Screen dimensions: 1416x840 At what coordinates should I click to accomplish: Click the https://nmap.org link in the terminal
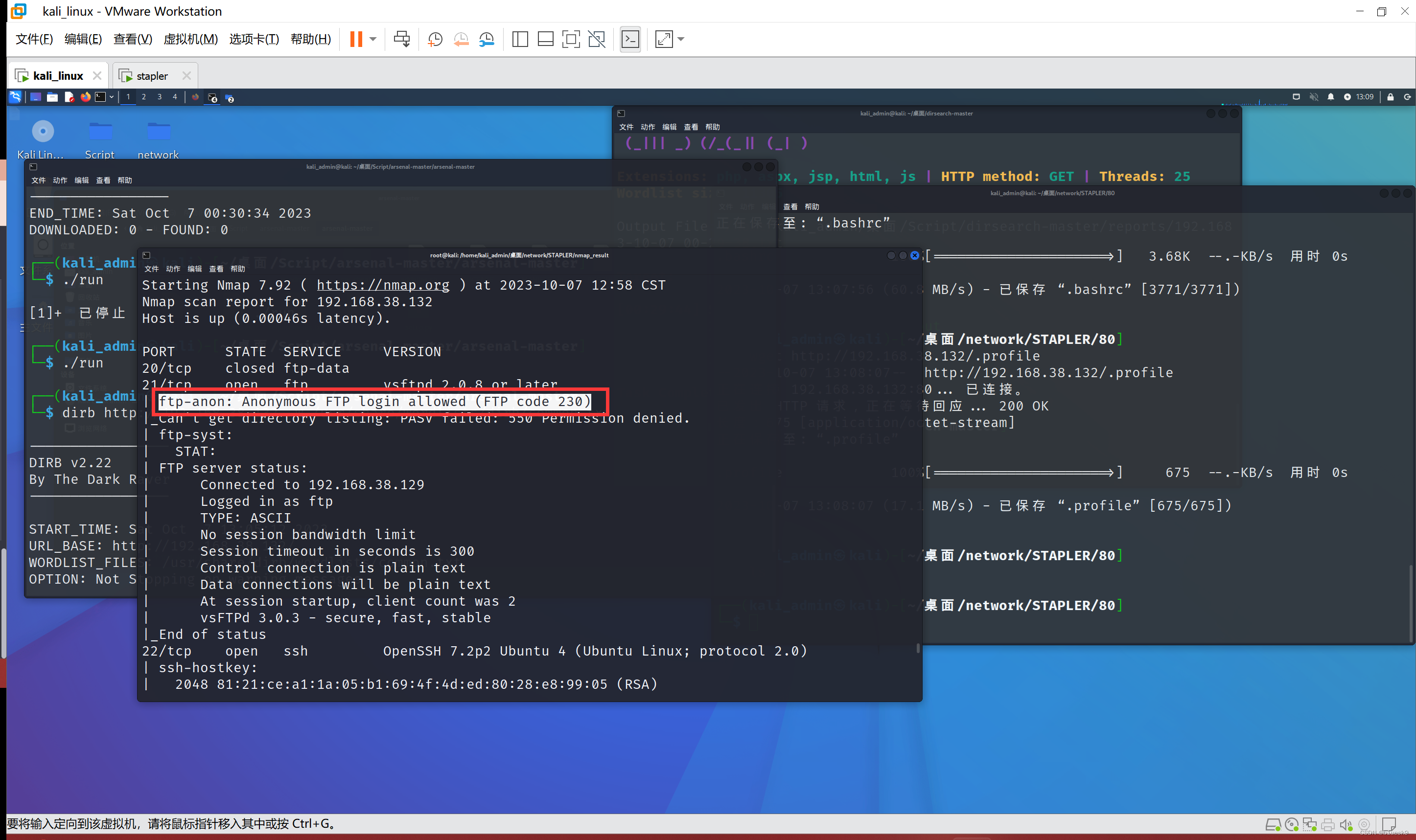pyautogui.click(x=384, y=285)
